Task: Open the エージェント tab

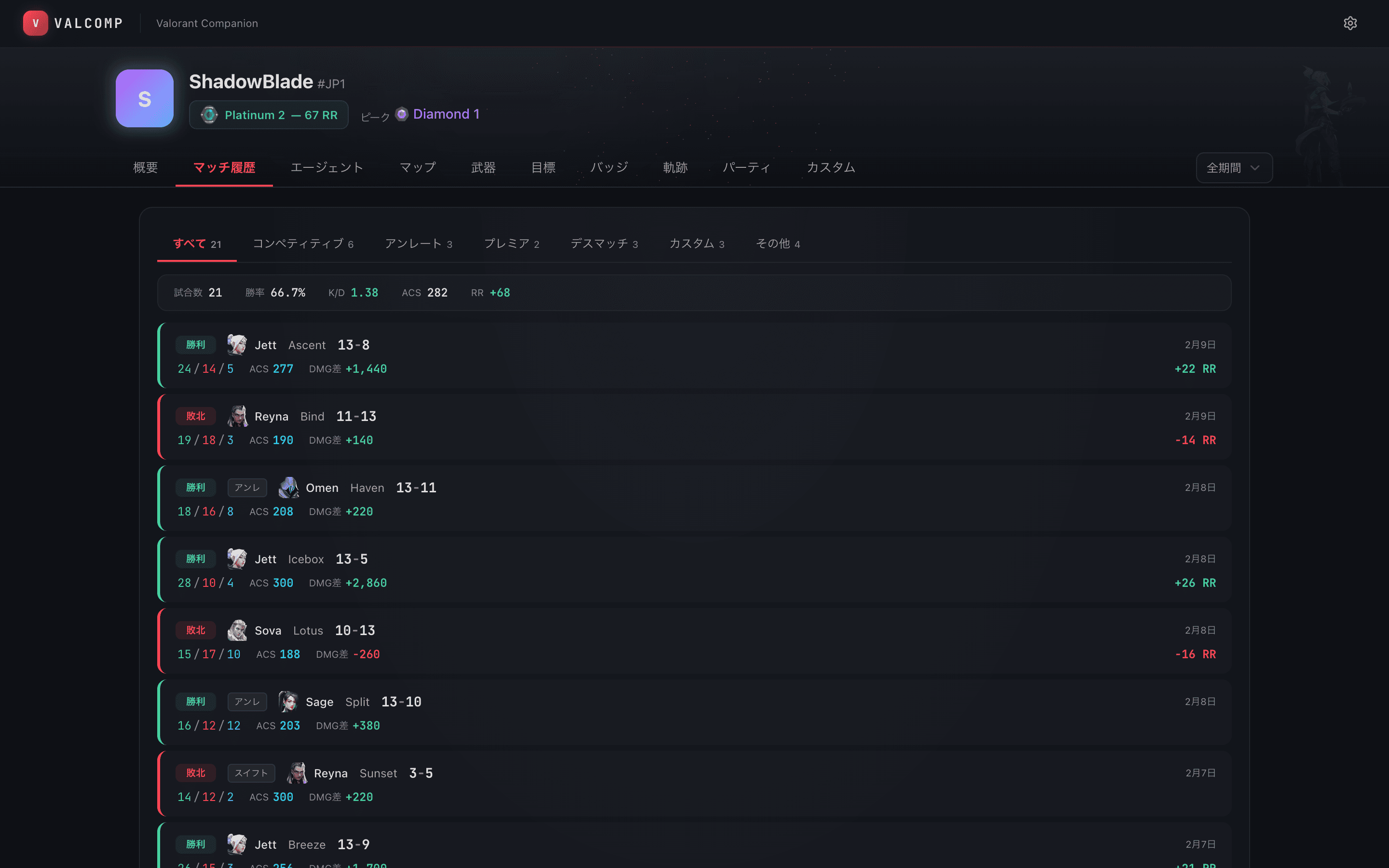Action: tap(327, 168)
